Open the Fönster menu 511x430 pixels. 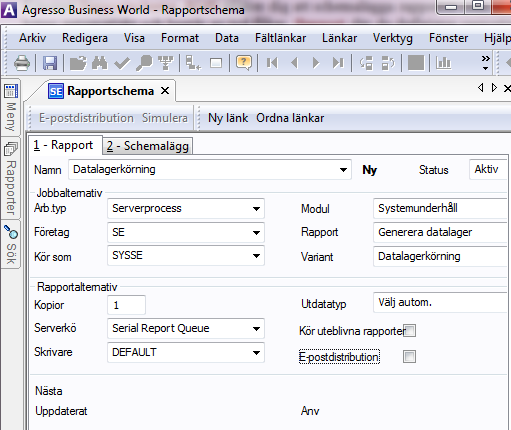(448, 38)
